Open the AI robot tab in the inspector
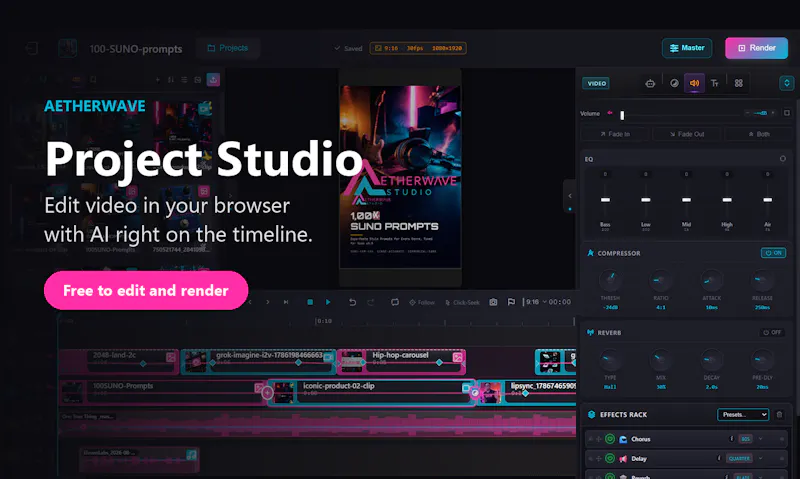Image resolution: width=800 pixels, height=479 pixels. (650, 83)
